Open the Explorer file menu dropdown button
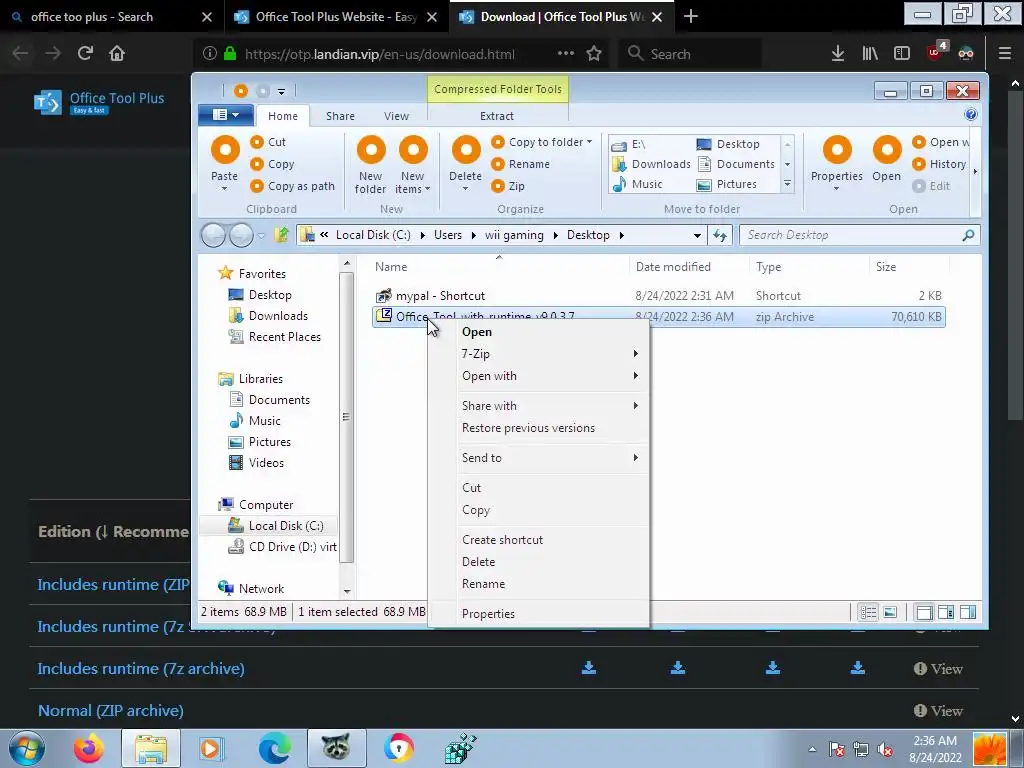Viewport: 1024px width, 768px height. coord(226,115)
